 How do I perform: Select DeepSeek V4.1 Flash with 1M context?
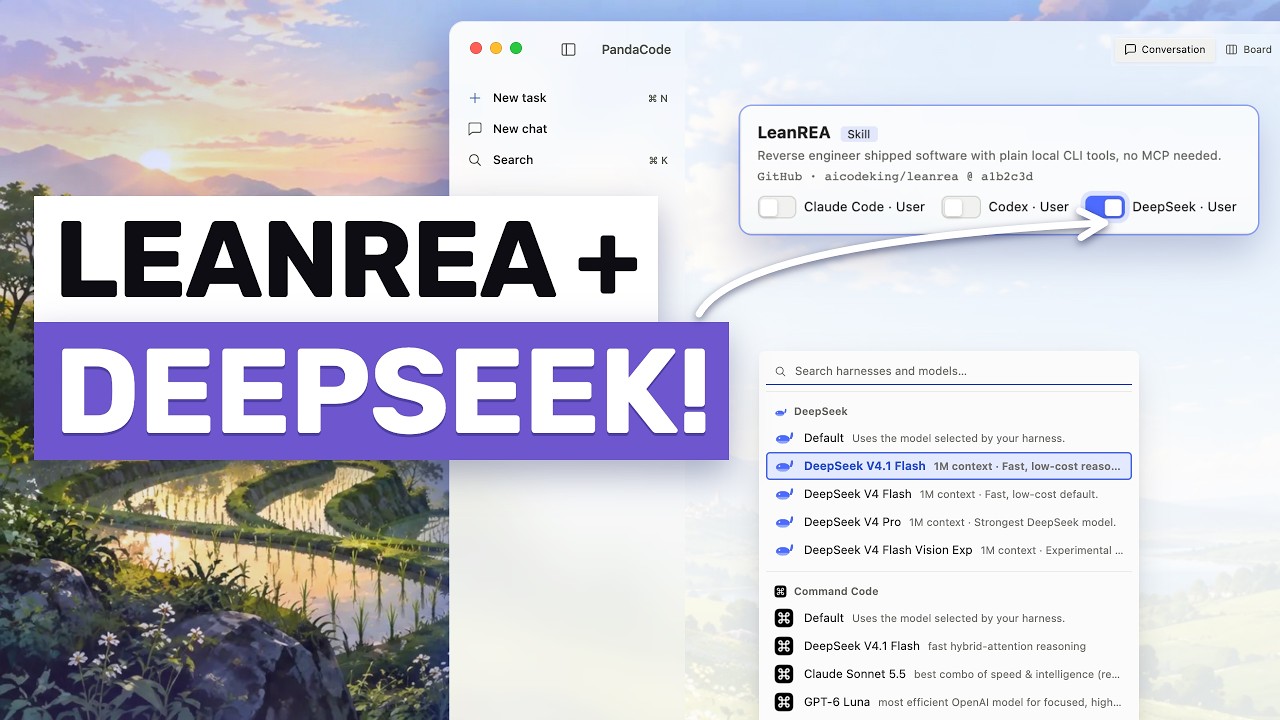pos(949,466)
